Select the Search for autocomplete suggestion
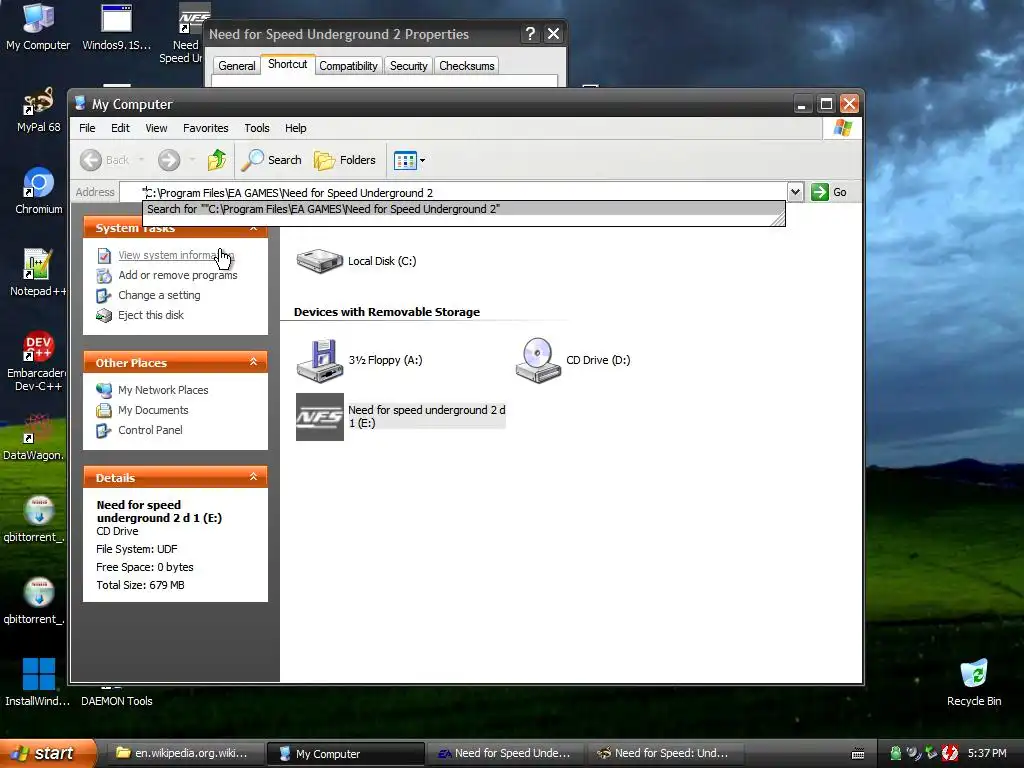The width and height of the screenshot is (1024, 768). (463, 209)
